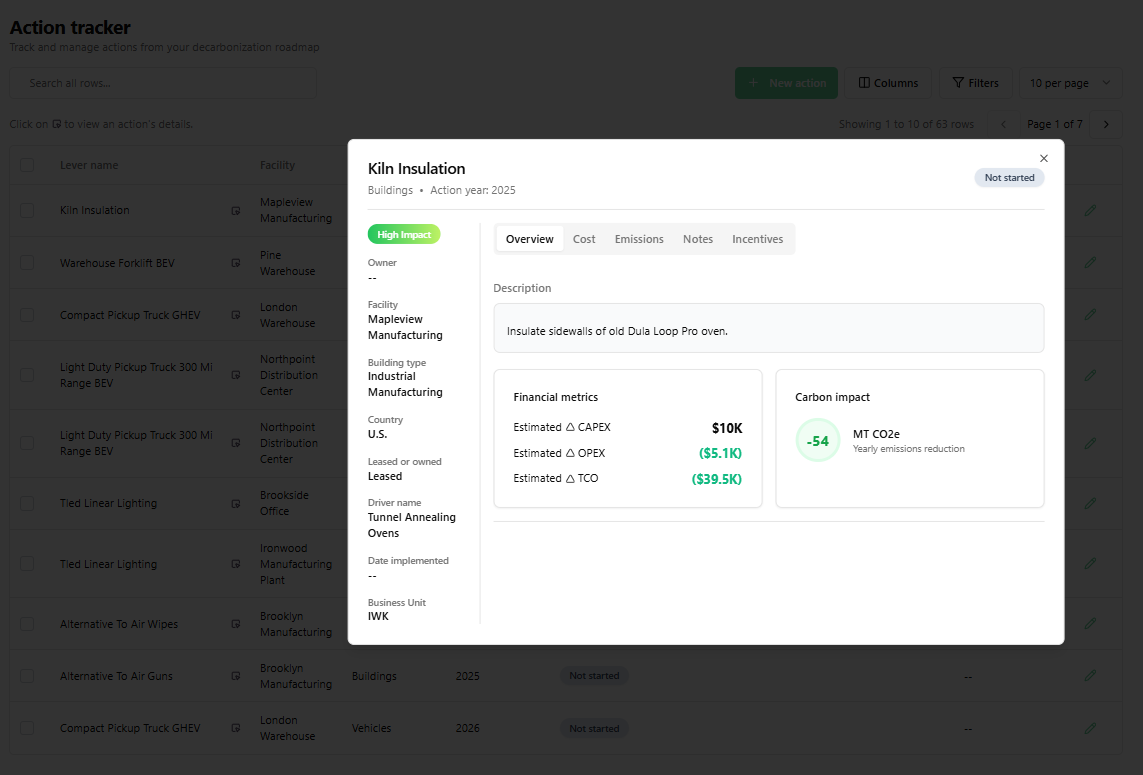Click the Vehicles category cell
Viewport: 1143px width, 775px height.
tap(371, 728)
